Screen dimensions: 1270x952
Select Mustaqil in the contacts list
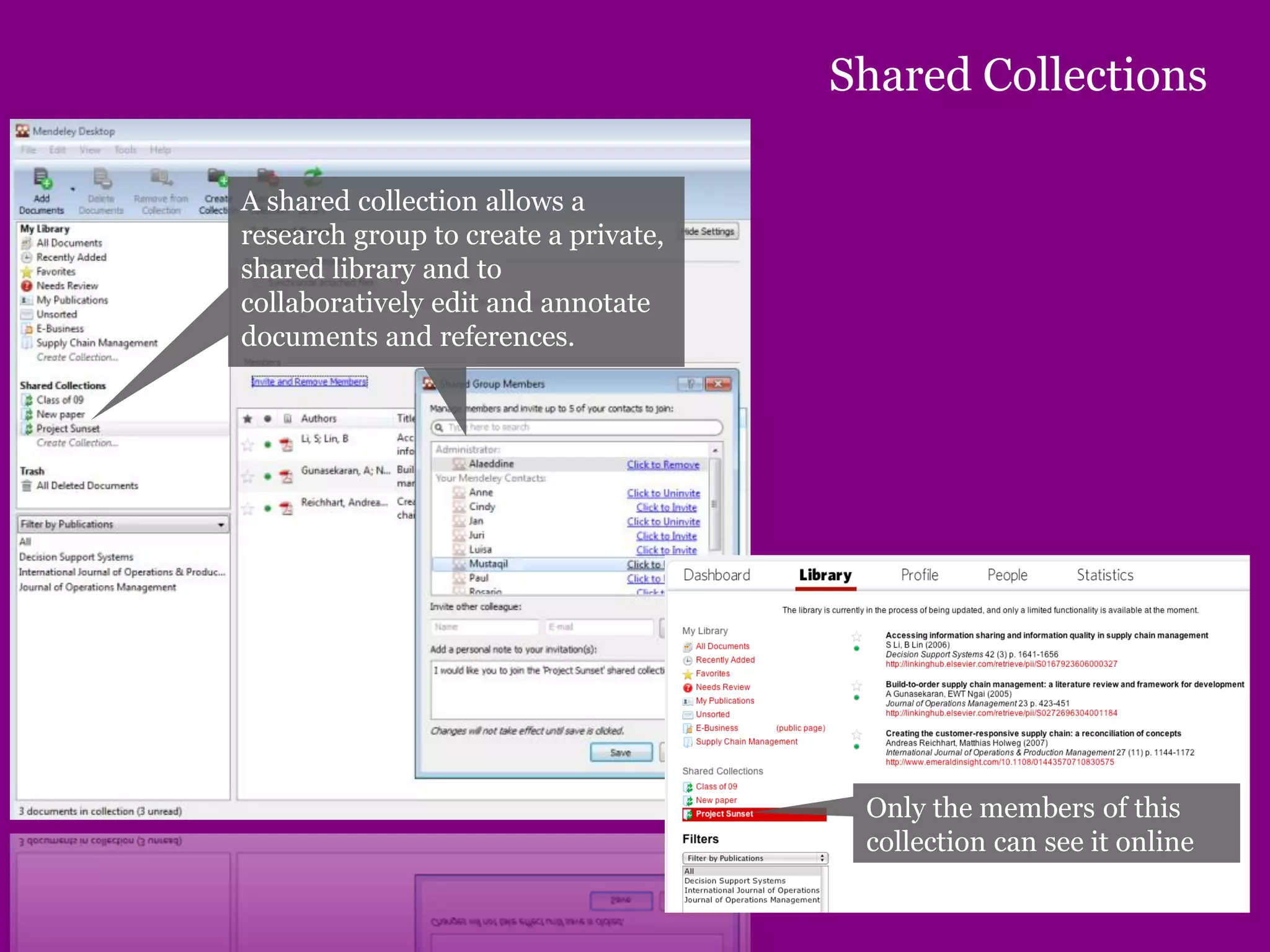click(488, 564)
